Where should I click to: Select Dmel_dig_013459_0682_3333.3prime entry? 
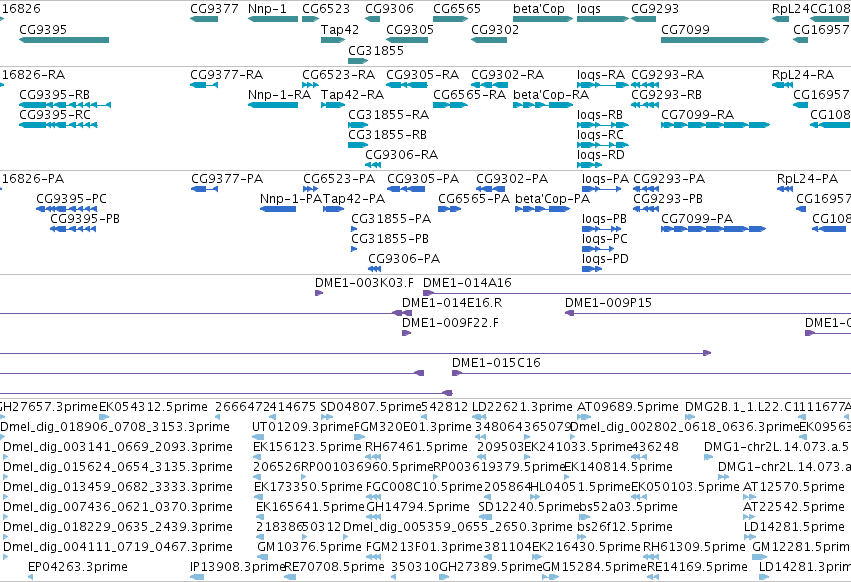118,487
